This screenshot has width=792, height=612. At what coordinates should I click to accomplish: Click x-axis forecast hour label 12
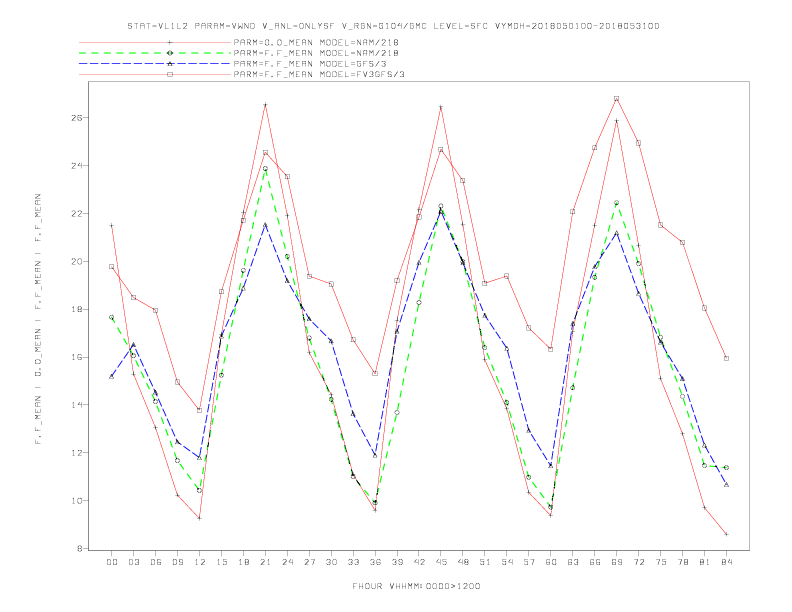click(200, 562)
